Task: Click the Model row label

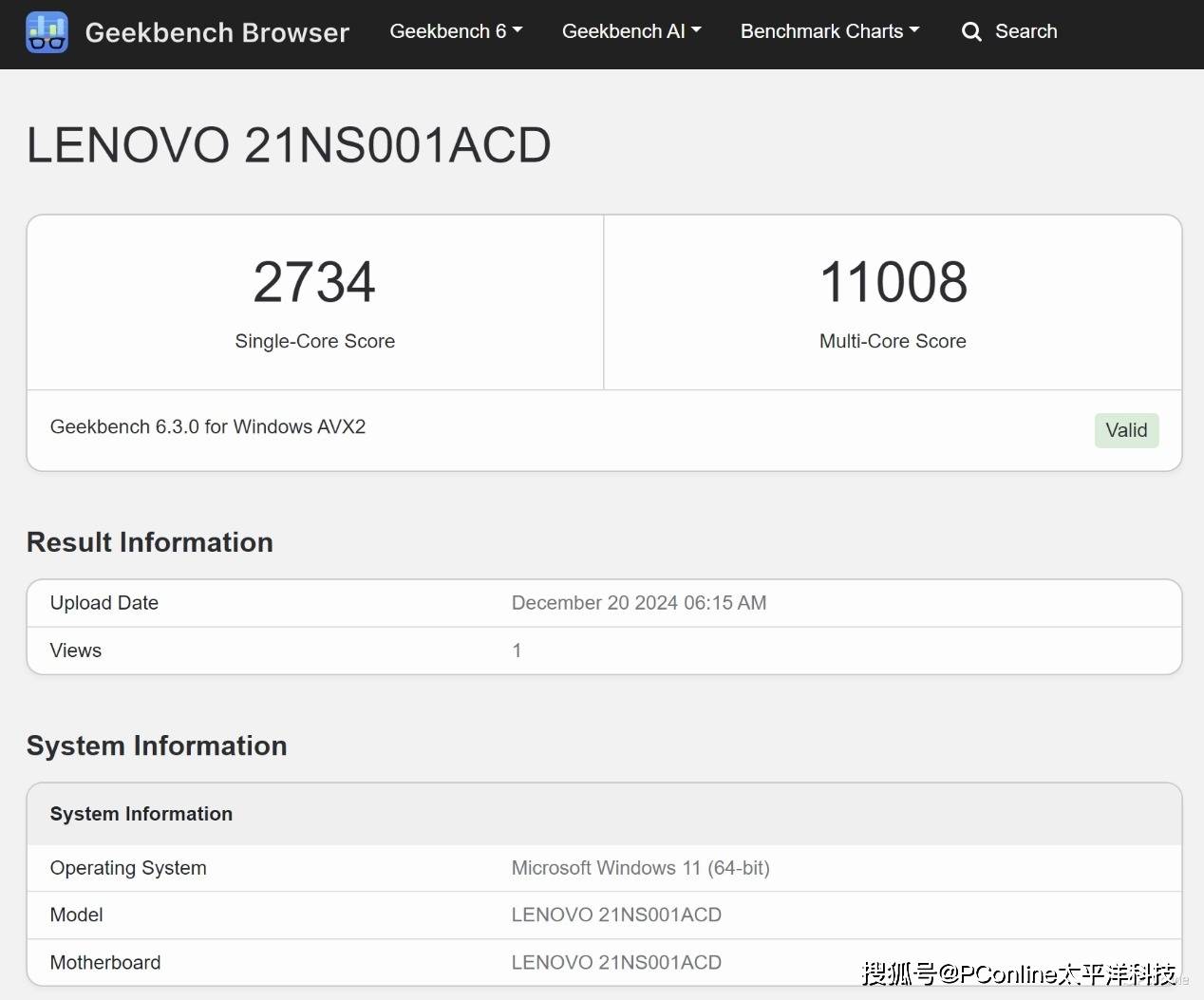Action: [76, 915]
